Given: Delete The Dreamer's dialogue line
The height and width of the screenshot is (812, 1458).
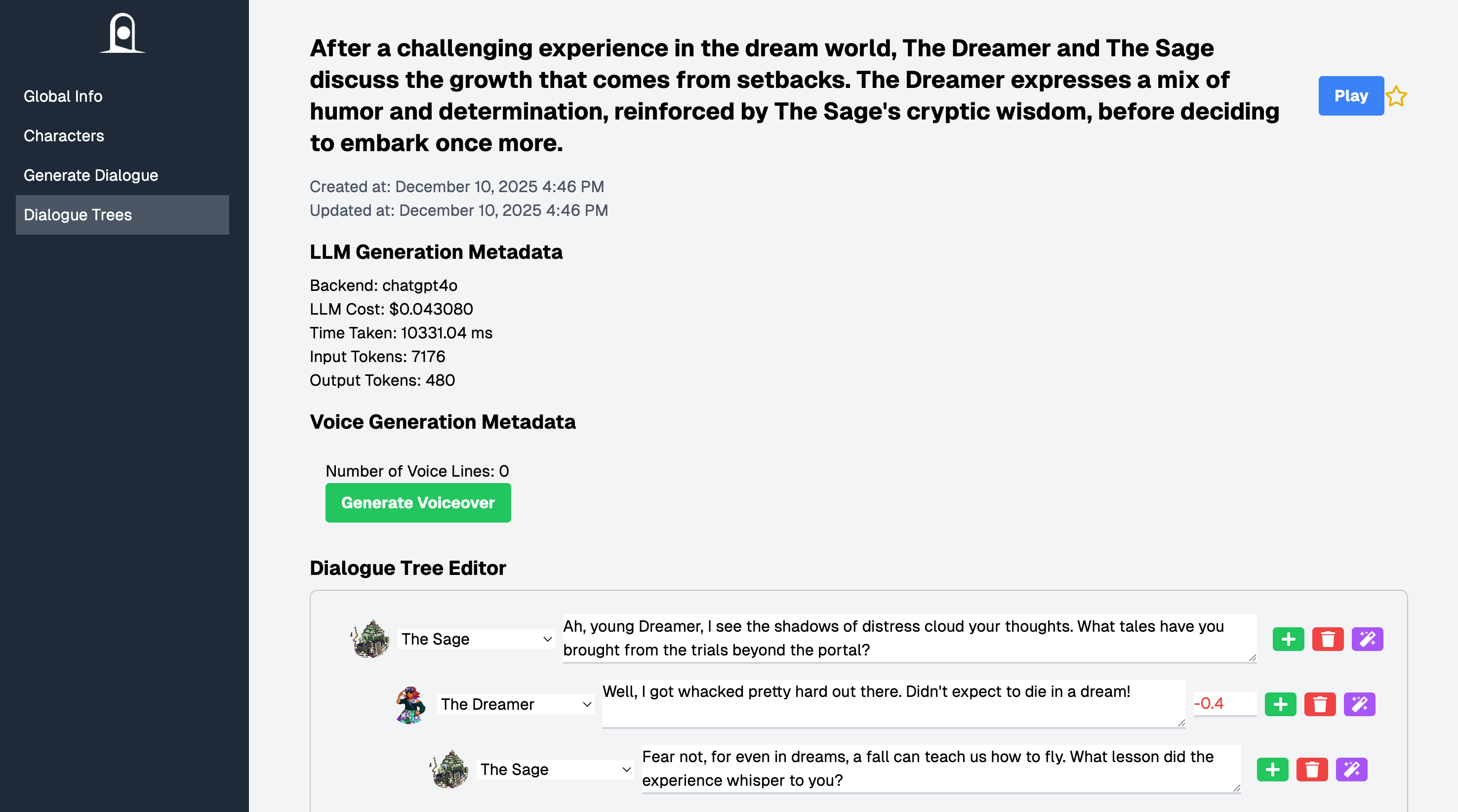Looking at the screenshot, I should 1321,704.
